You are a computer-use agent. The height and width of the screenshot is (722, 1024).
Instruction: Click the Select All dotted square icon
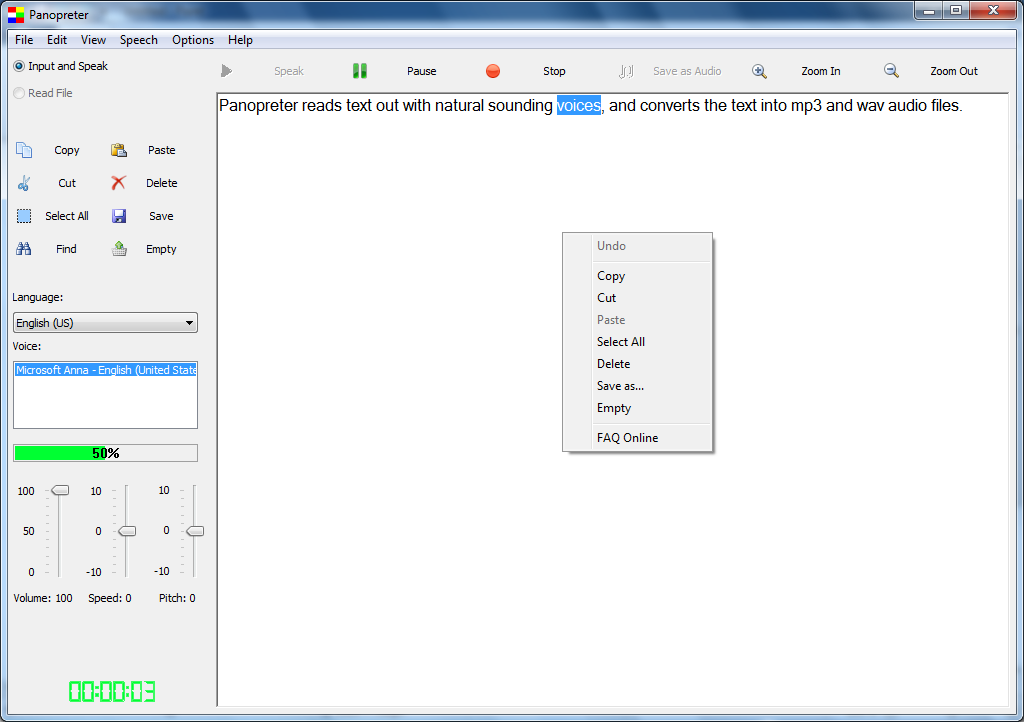pos(24,216)
